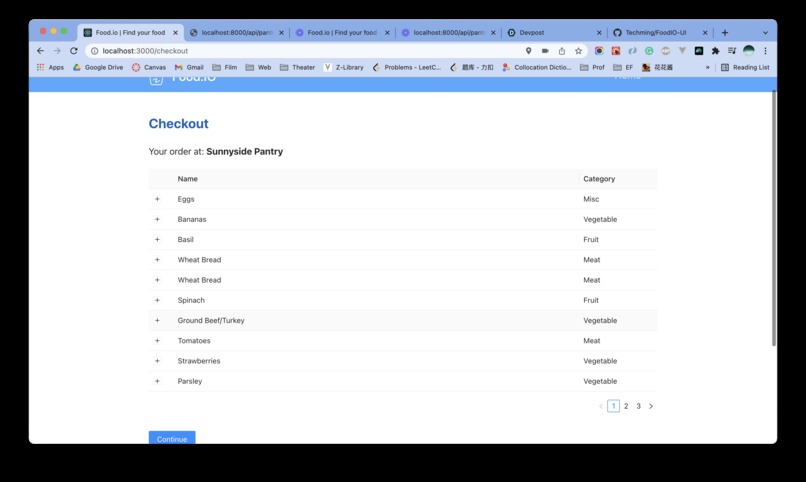This screenshot has height=482, width=806.
Task: Open the Chrome profile avatar
Action: click(x=749, y=51)
